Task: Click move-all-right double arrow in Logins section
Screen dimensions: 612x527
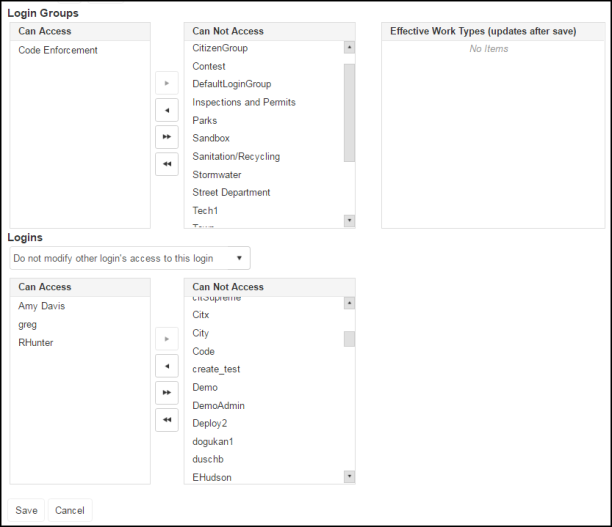Action: click(x=167, y=393)
